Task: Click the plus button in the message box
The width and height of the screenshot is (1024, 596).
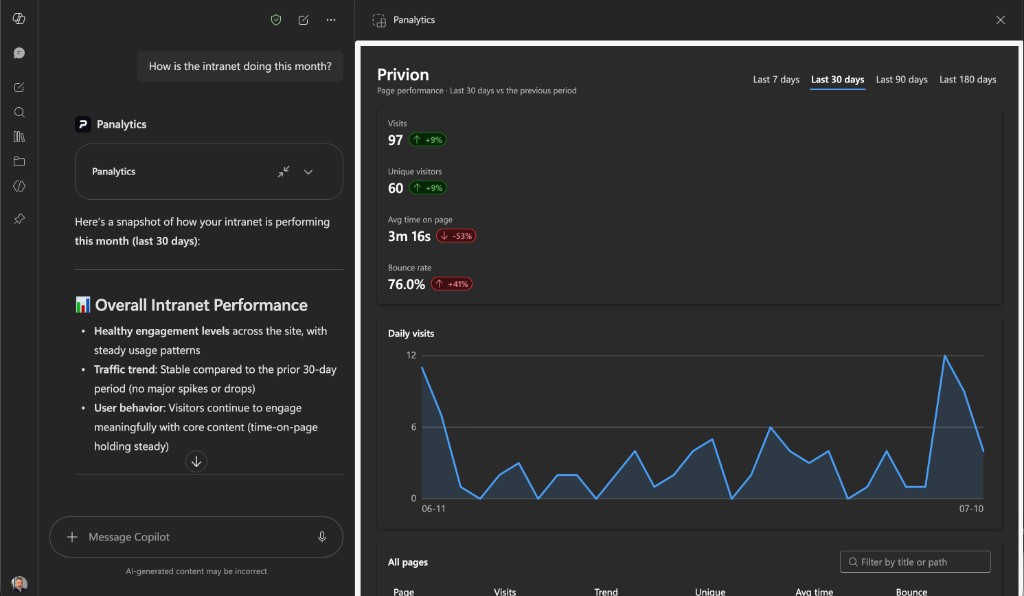Action: tap(72, 537)
